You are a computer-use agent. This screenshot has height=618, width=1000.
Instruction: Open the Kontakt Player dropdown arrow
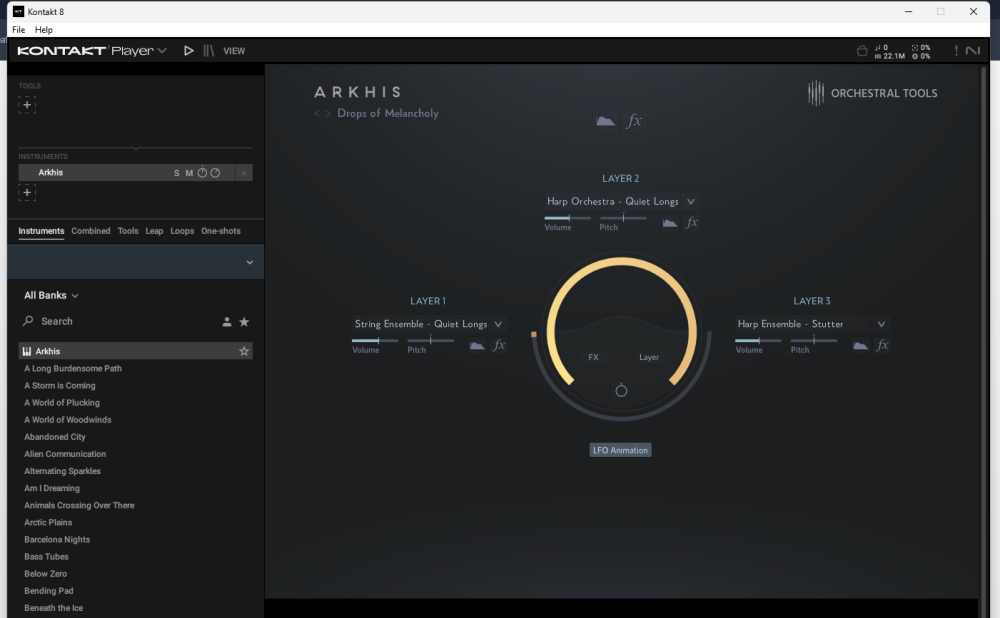[x=162, y=50]
